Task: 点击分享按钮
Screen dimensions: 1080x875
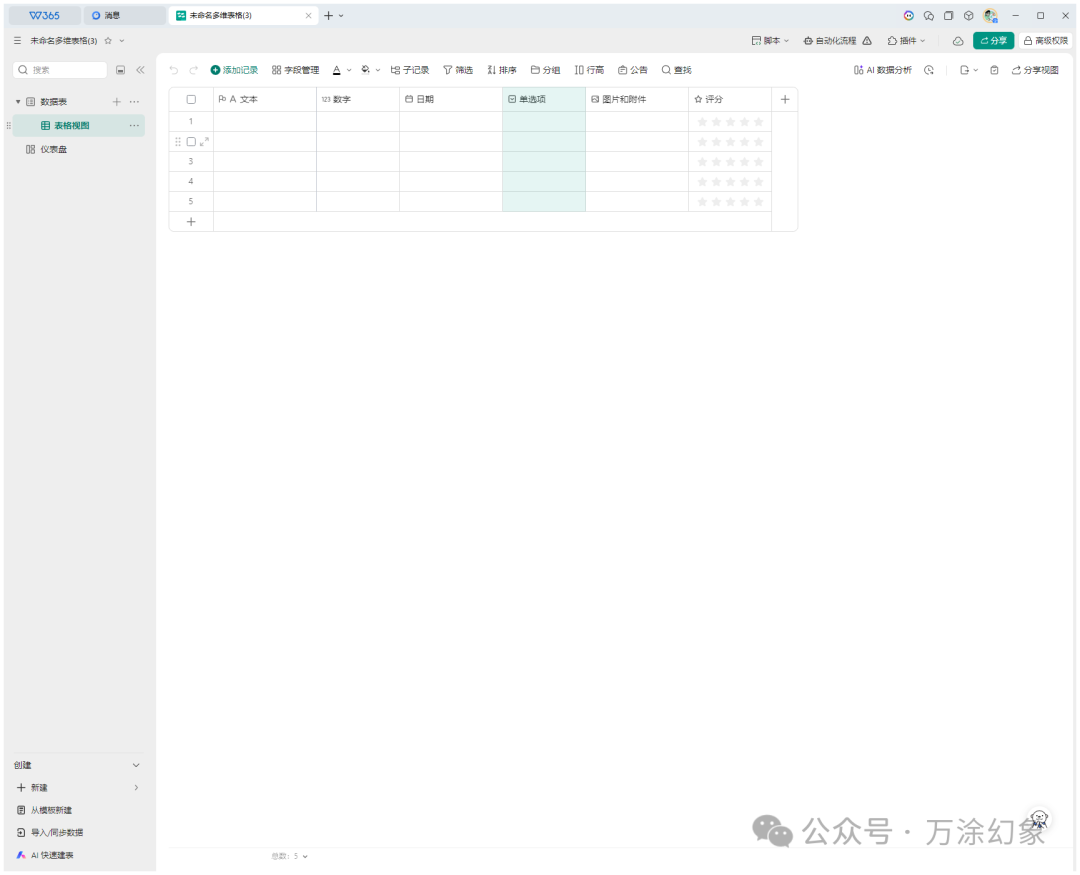Action: click(x=994, y=40)
